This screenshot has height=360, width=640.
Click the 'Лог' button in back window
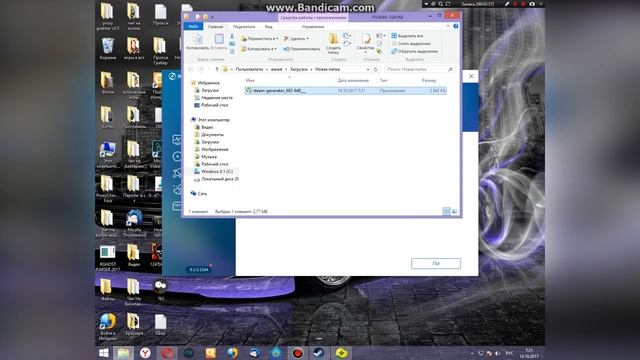(x=436, y=263)
